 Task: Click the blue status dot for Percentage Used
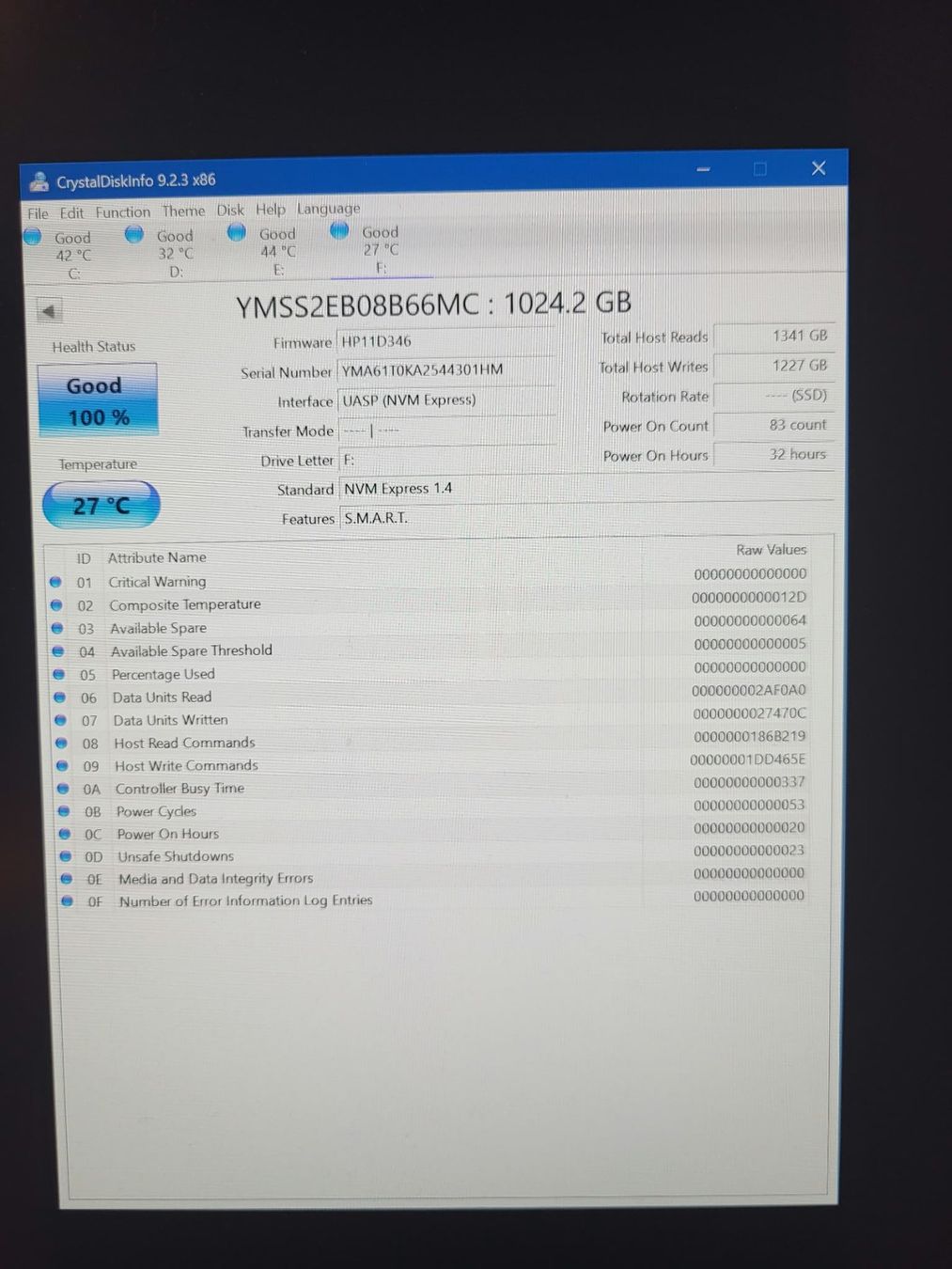click(x=59, y=674)
